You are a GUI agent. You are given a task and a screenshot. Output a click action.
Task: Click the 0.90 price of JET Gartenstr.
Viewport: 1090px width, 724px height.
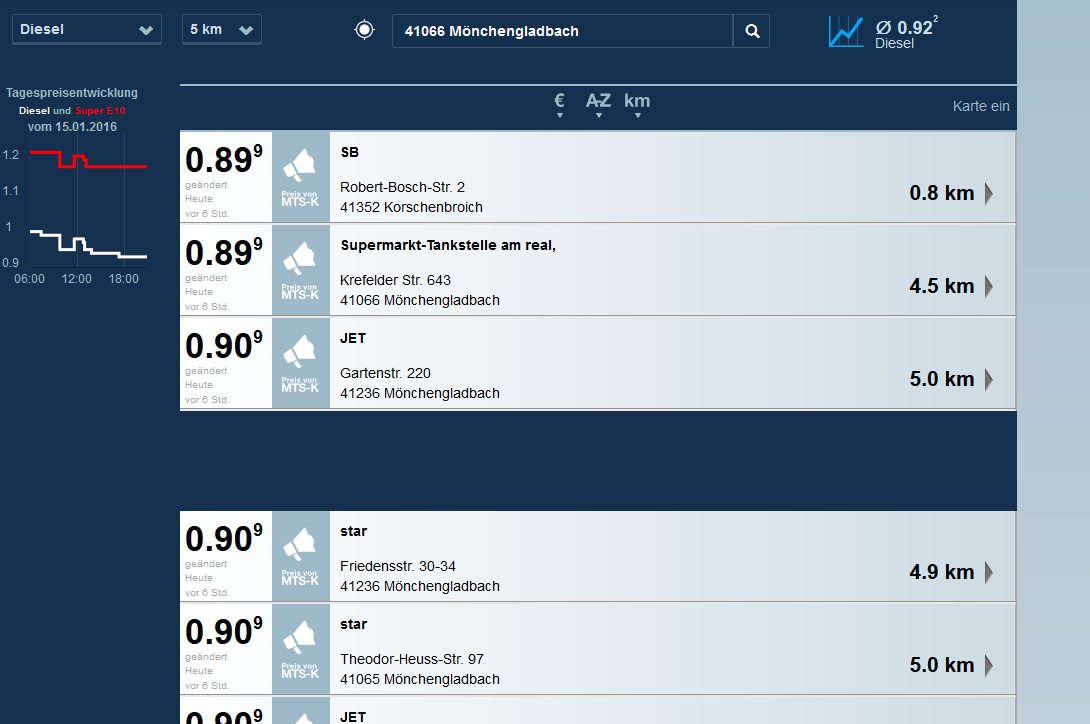[x=224, y=346]
